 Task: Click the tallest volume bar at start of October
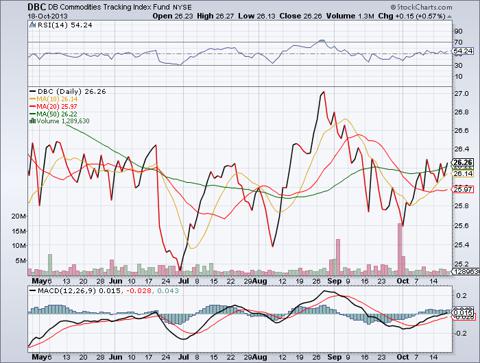(x=400, y=249)
